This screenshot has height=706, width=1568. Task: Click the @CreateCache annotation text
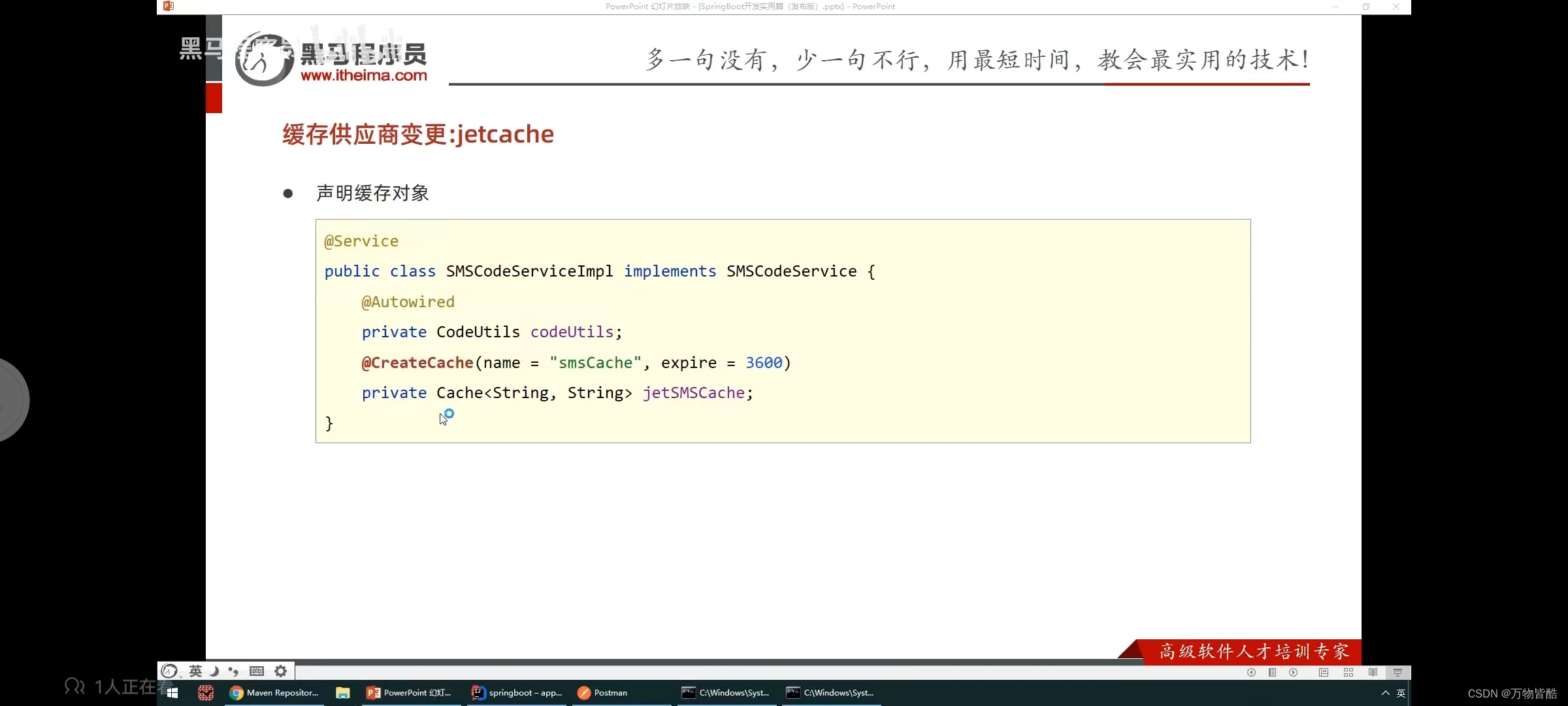point(417,363)
